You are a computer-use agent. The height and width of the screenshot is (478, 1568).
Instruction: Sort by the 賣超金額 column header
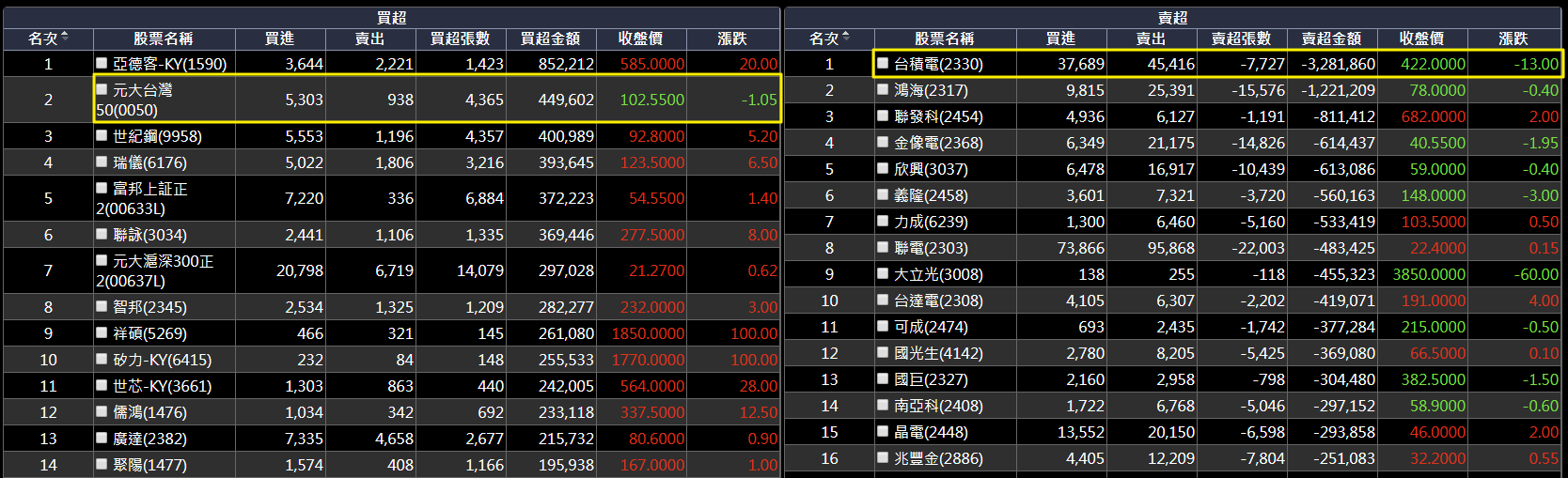[x=1332, y=39]
